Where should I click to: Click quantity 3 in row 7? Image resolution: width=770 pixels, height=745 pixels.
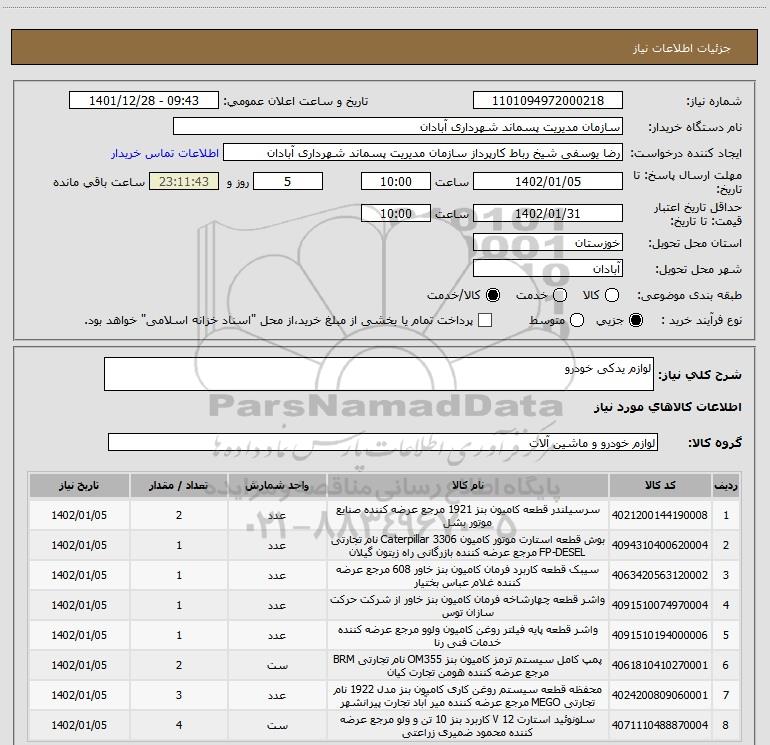pyautogui.click(x=179, y=695)
